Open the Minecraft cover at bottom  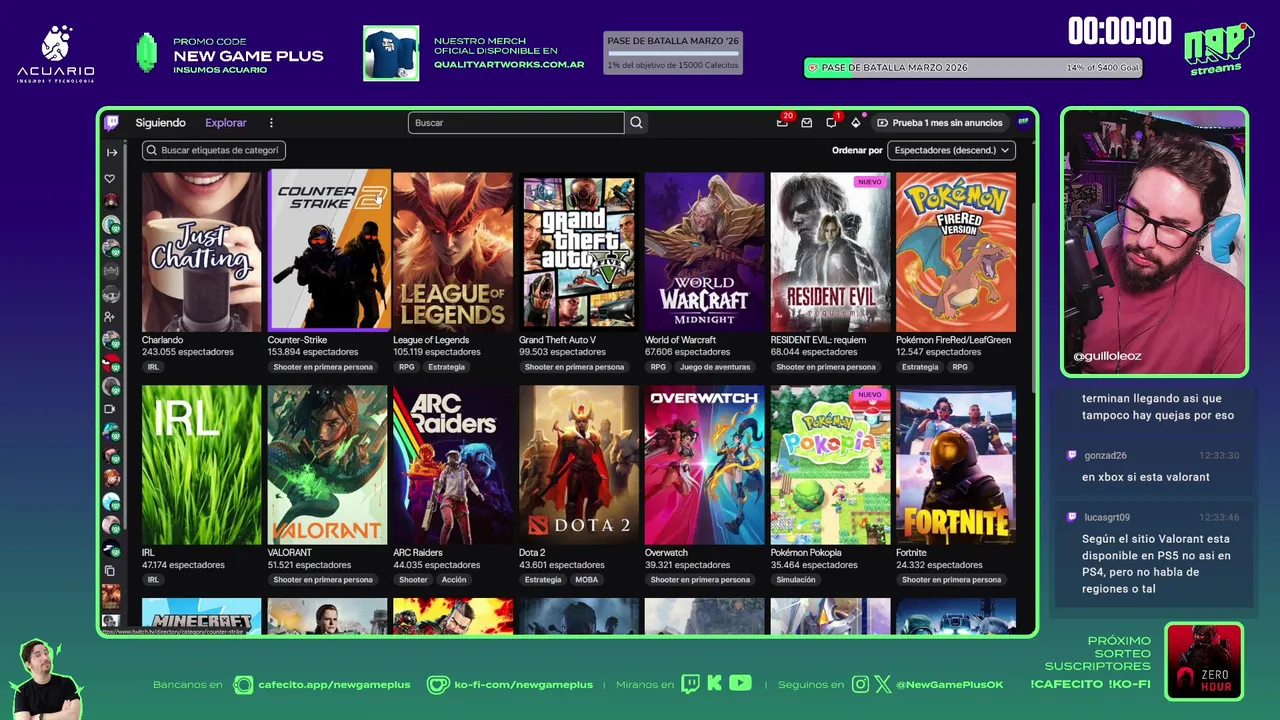tap(201, 616)
